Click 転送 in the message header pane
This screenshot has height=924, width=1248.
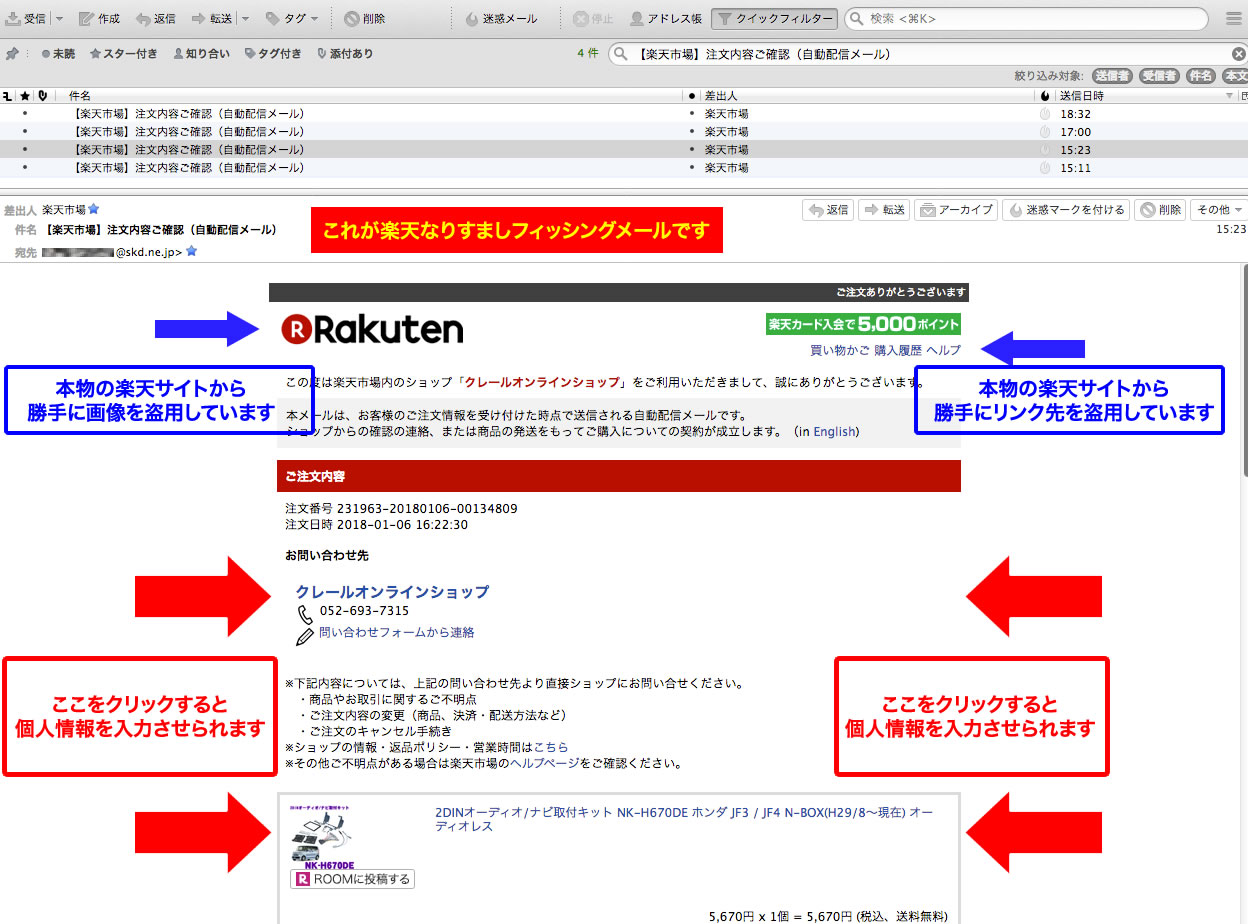tap(885, 210)
